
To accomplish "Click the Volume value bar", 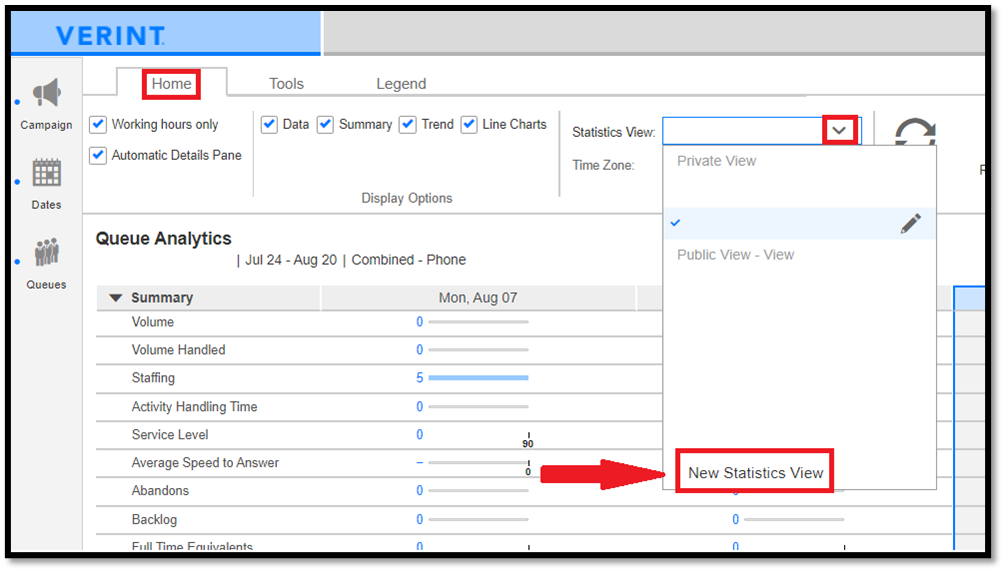I will [478, 322].
